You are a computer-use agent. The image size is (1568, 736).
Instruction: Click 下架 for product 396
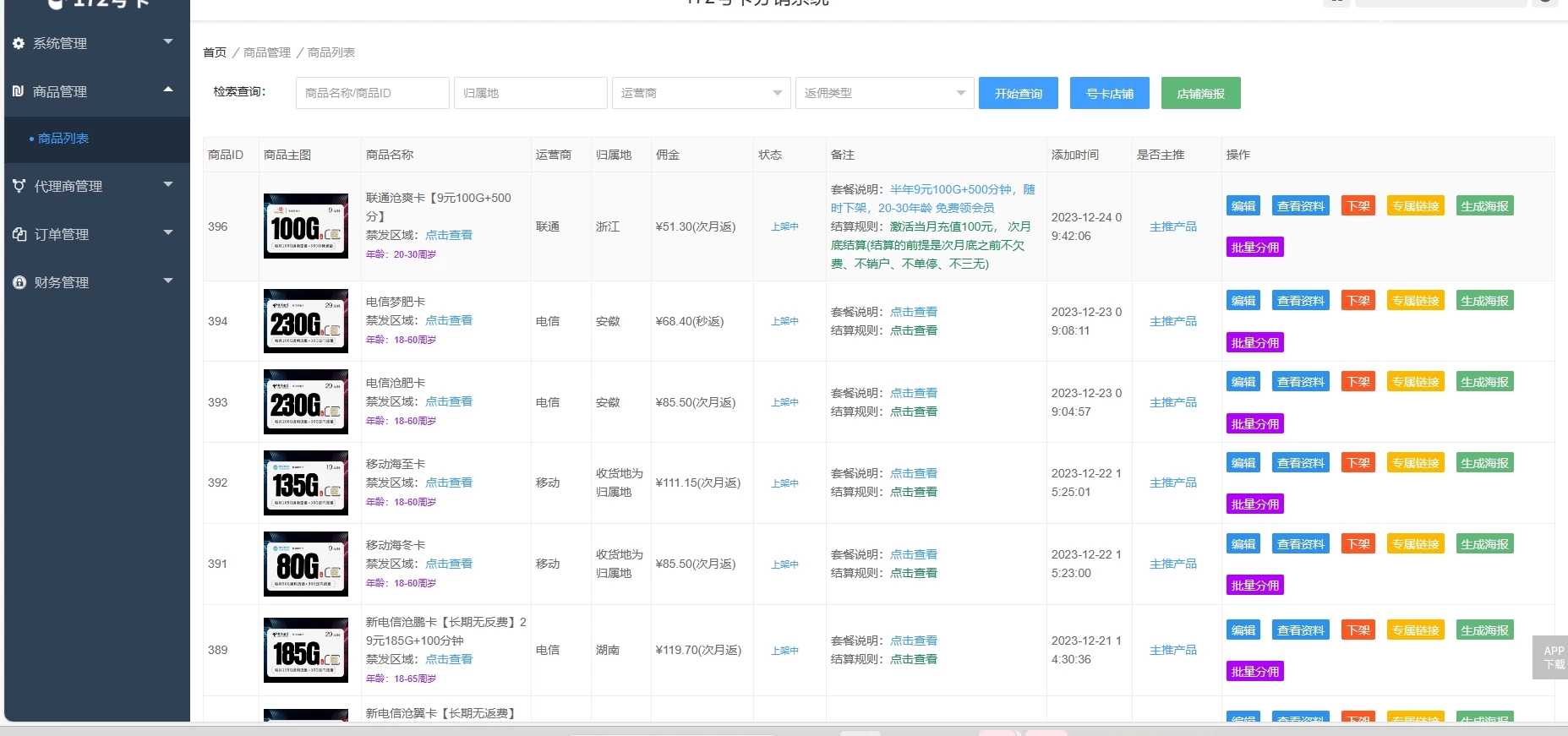point(1358,206)
